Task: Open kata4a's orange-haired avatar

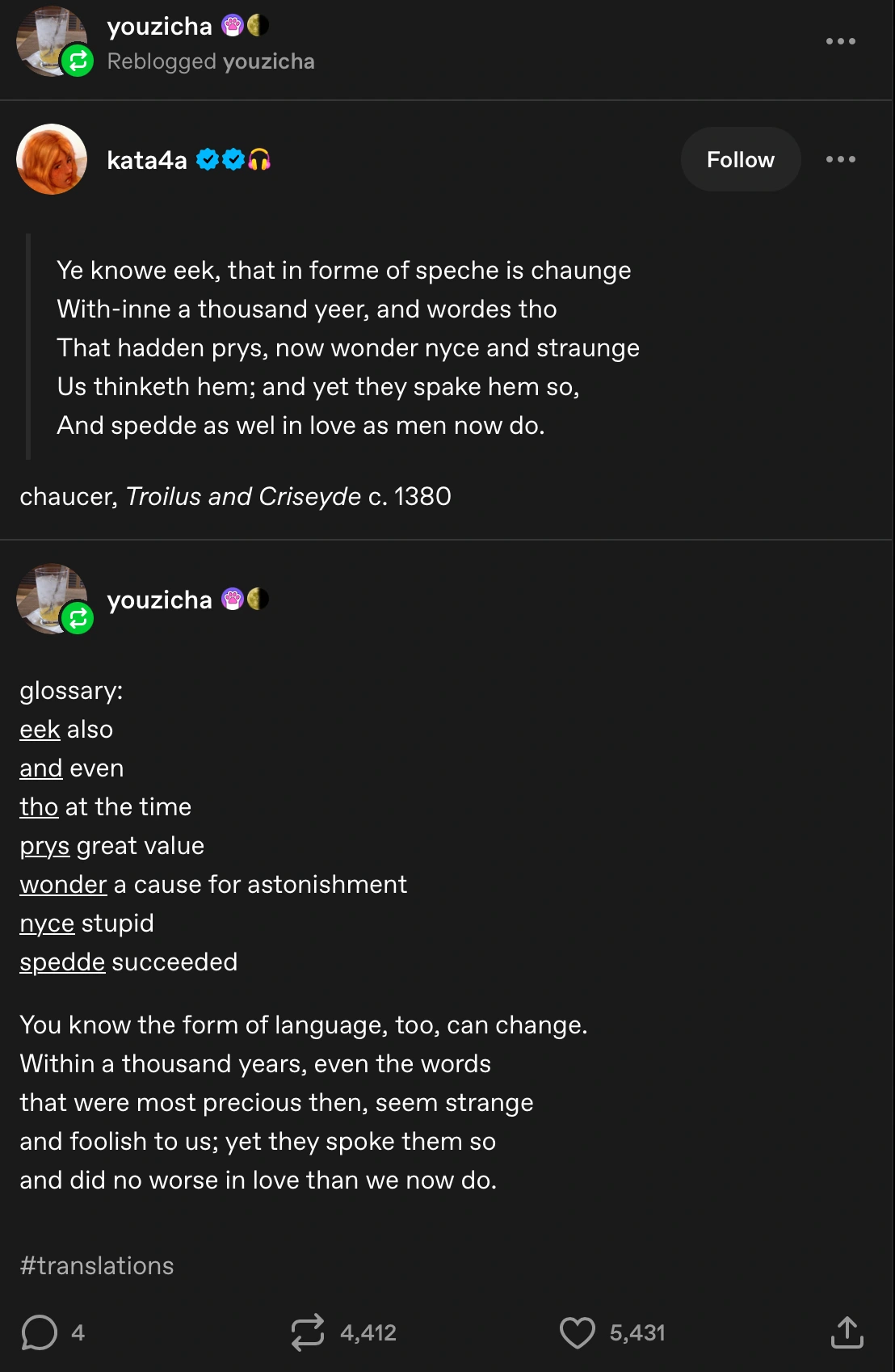Action: coord(52,159)
